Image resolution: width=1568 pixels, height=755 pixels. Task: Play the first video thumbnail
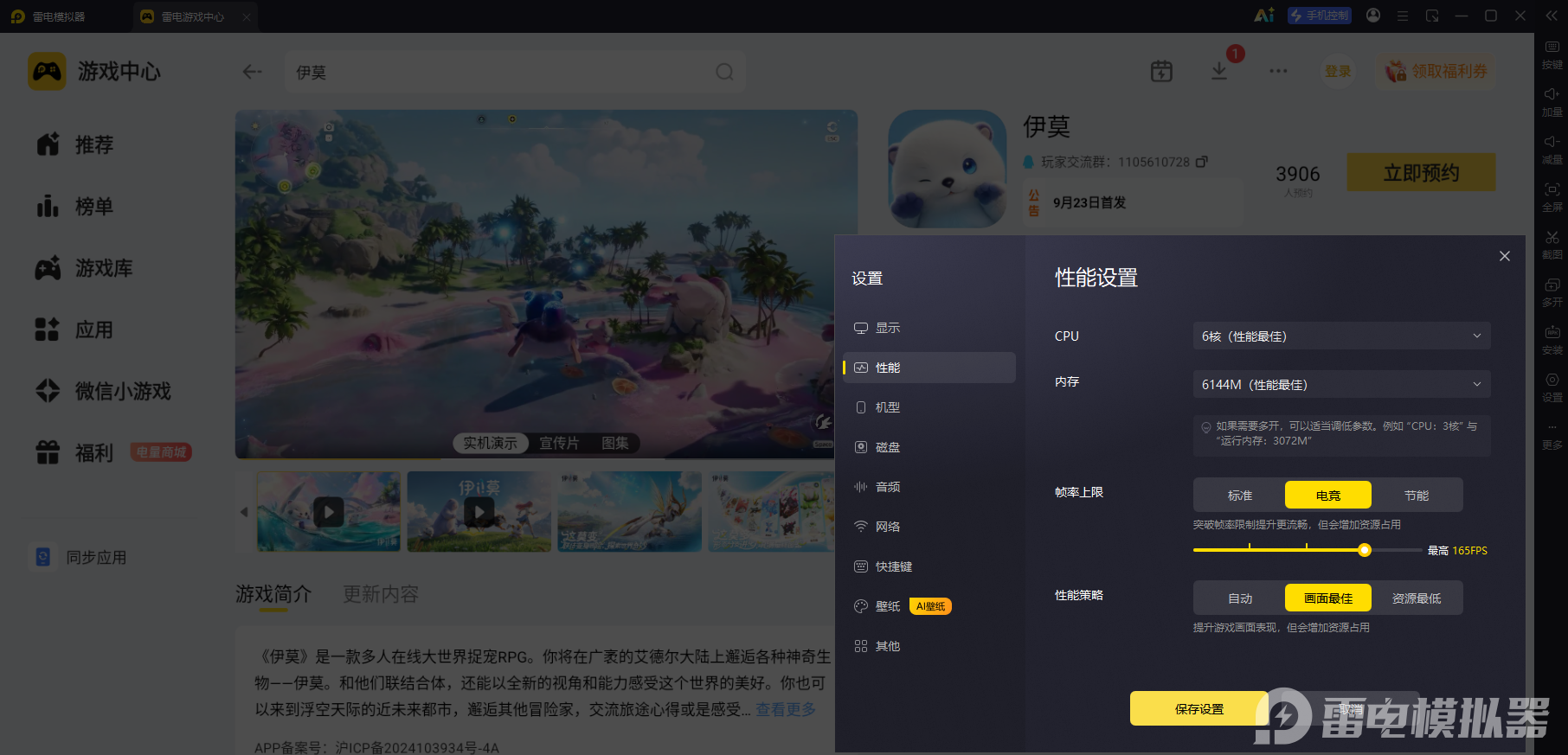click(x=329, y=511)
